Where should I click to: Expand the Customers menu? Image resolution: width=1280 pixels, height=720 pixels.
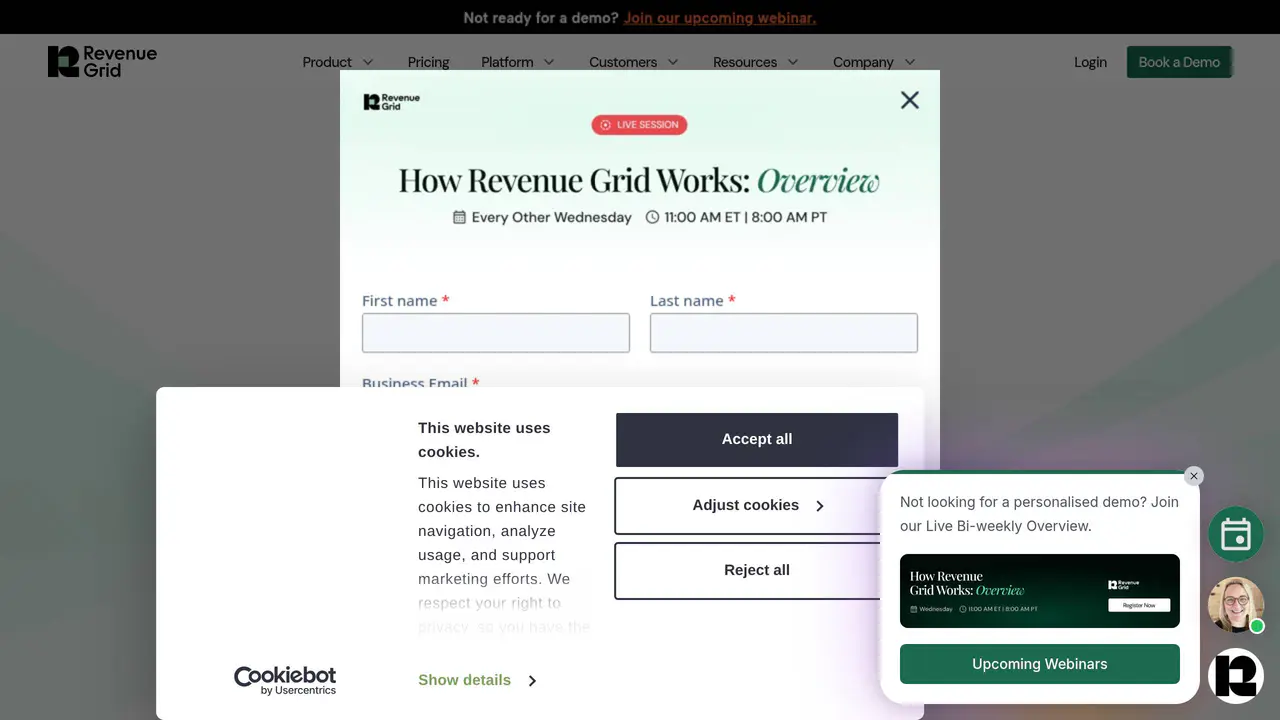click(x=634, y=62)
